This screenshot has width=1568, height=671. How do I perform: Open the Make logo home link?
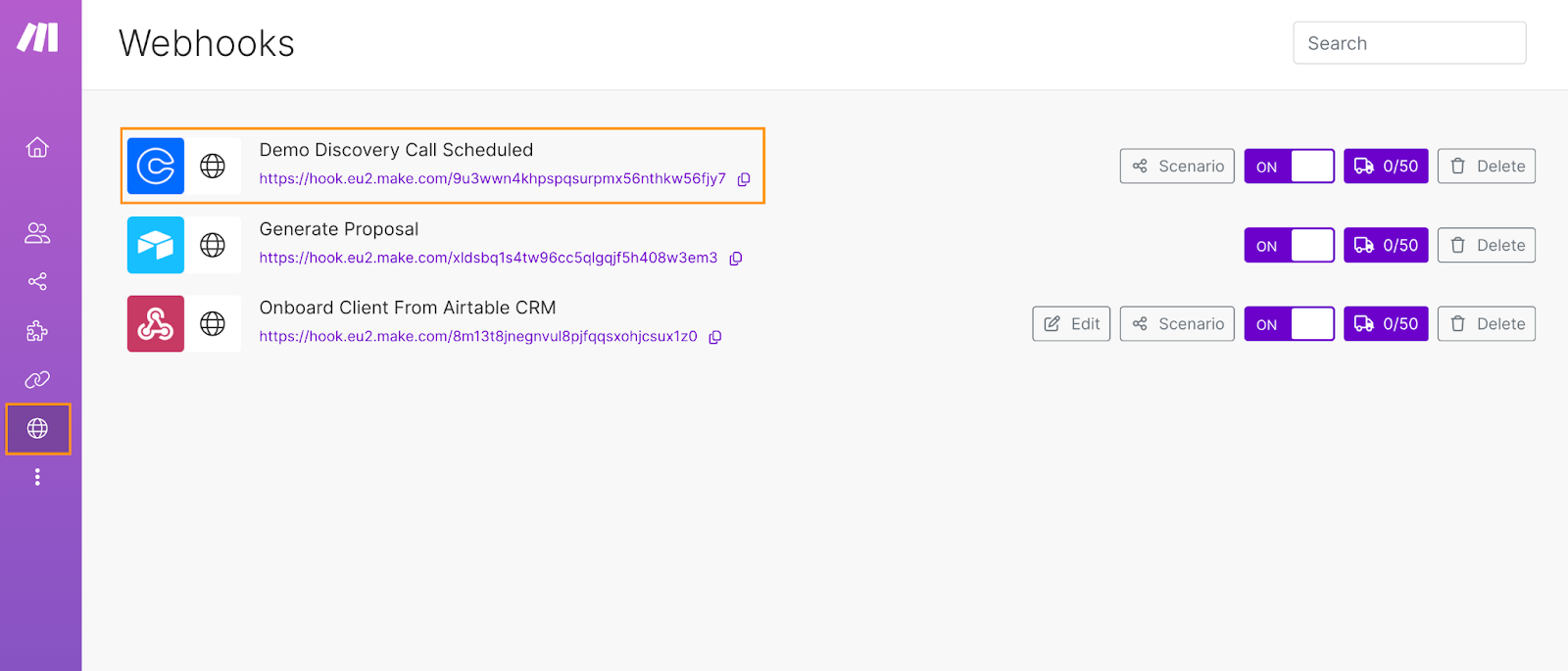(37, 37)
